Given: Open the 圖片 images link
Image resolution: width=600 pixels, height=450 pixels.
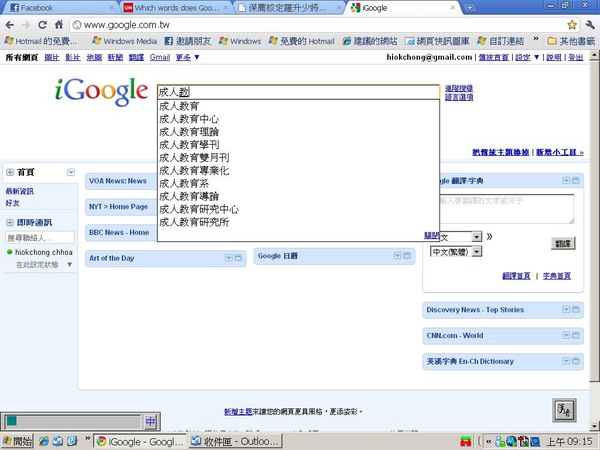Looking at the screenshot, I should (52, 57).
